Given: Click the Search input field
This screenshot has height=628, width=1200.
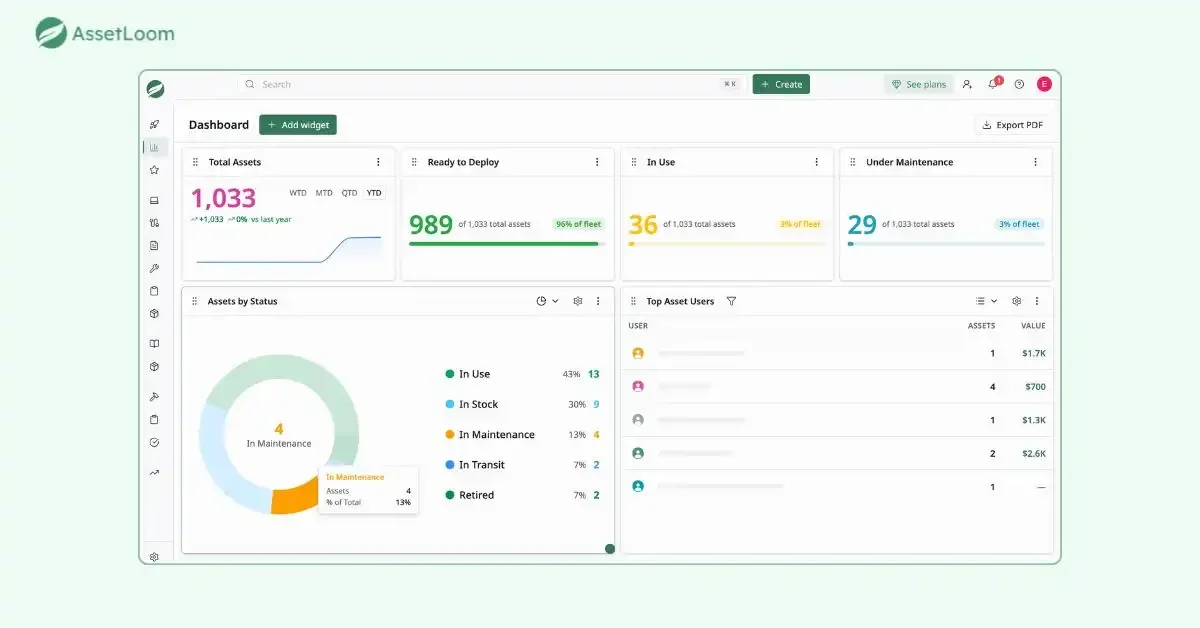Looking at the screenshot, I should (493, 84).
